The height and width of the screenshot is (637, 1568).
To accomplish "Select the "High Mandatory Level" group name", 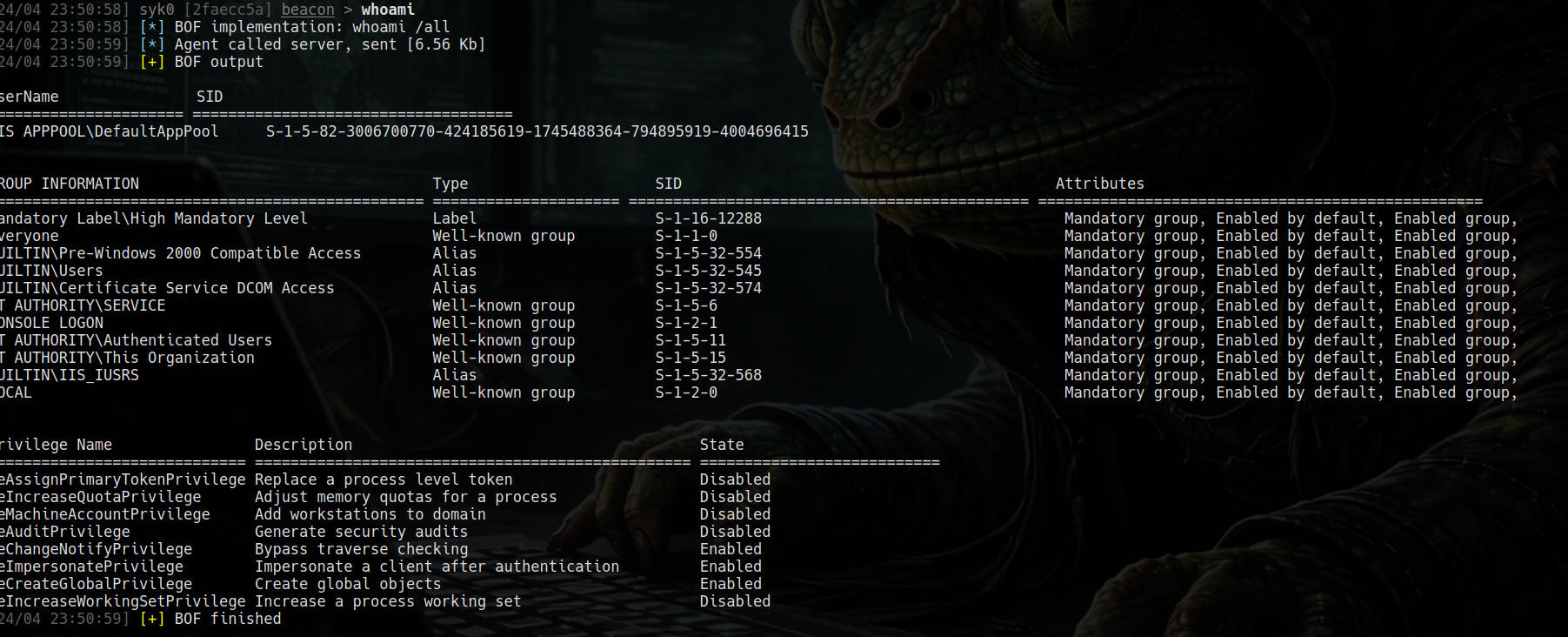I will point(218,218).
